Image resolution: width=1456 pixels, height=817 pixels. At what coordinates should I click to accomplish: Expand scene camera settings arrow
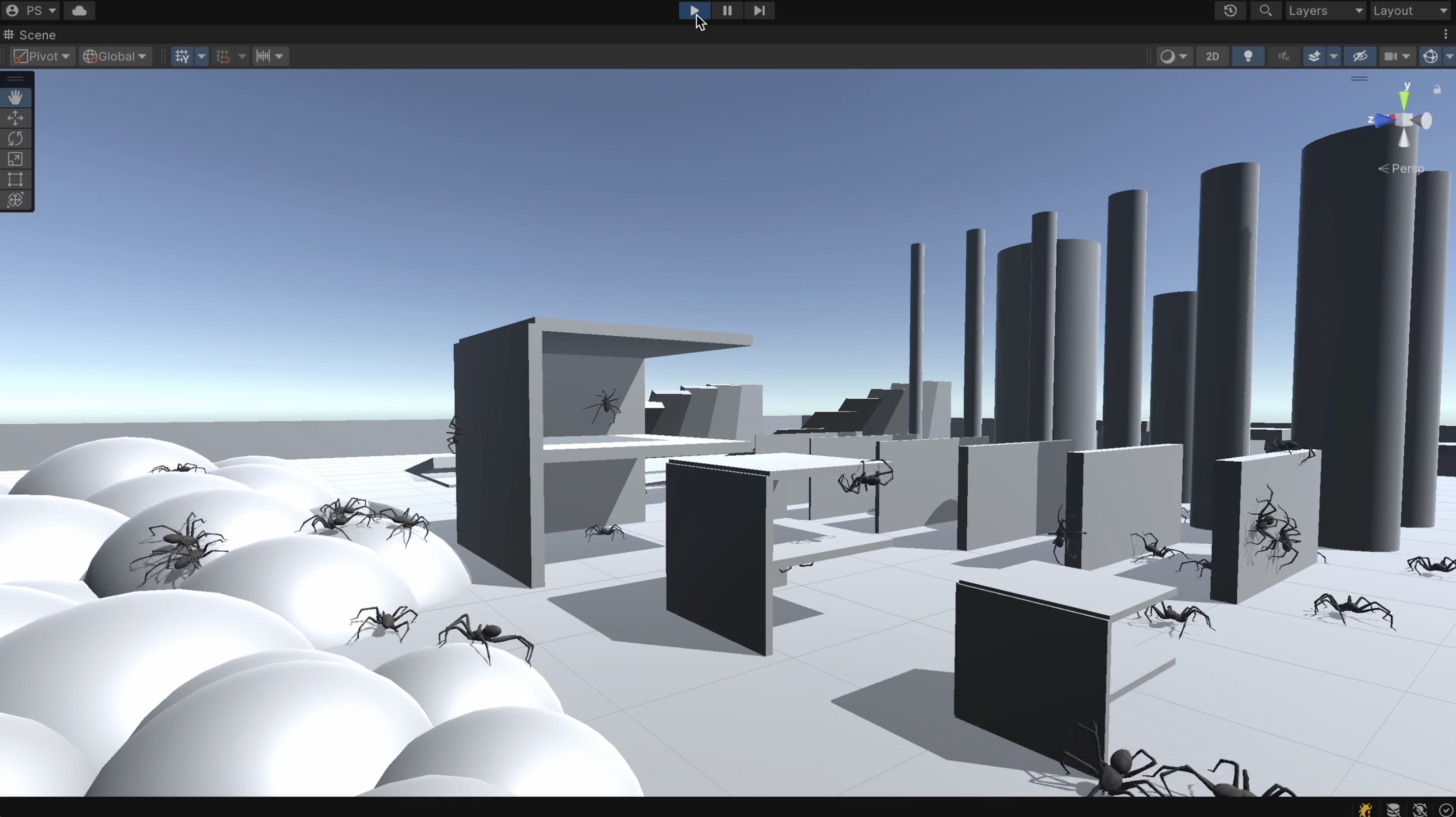tap(1406, 56)
